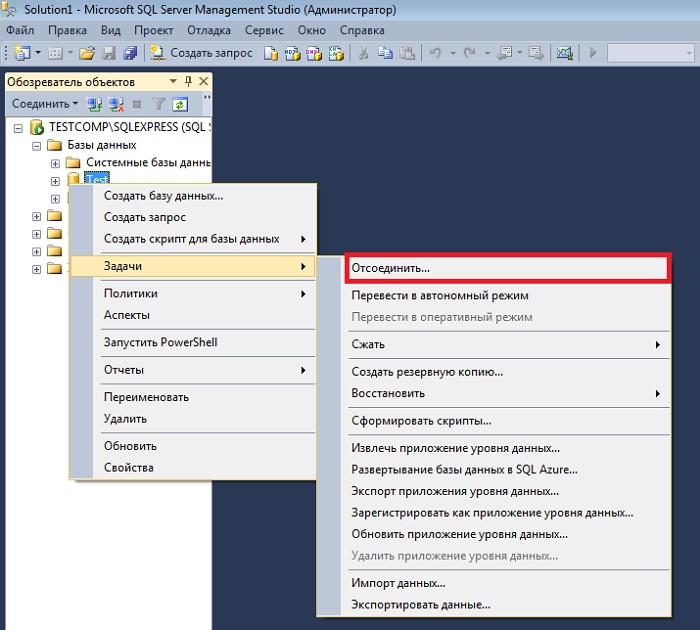The width and height of the screenshot is (700, 630).
Task: Click the Cut scissors icon
Action: click(x=363, y=53)
